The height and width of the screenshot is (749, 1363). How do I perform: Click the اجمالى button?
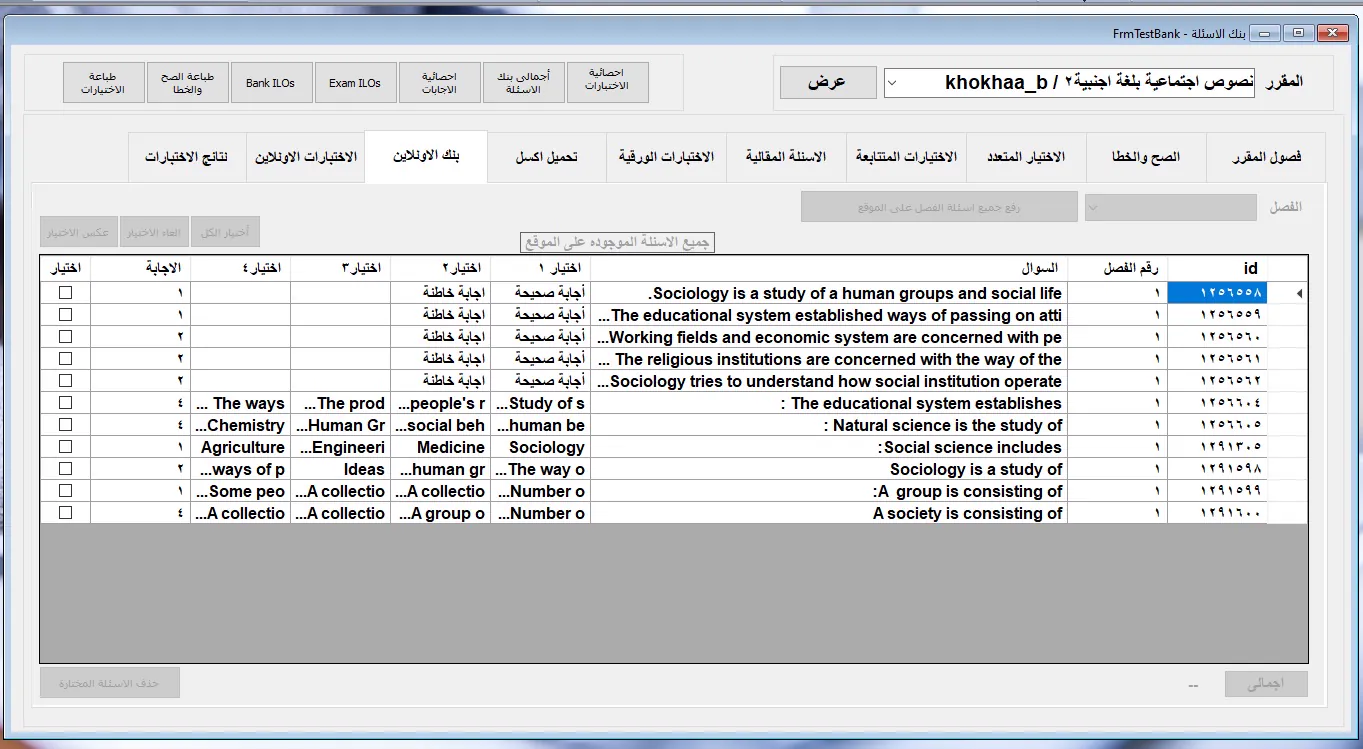tap(1266, 684)
